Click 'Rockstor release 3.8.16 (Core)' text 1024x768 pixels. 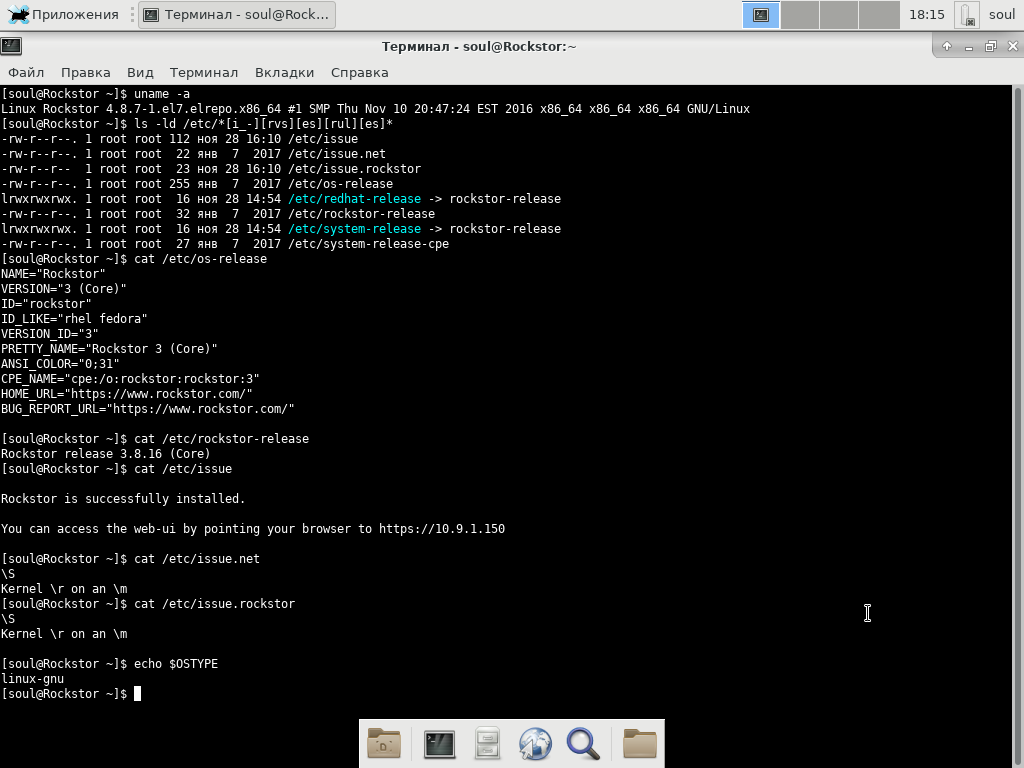(x=106, y=454)
